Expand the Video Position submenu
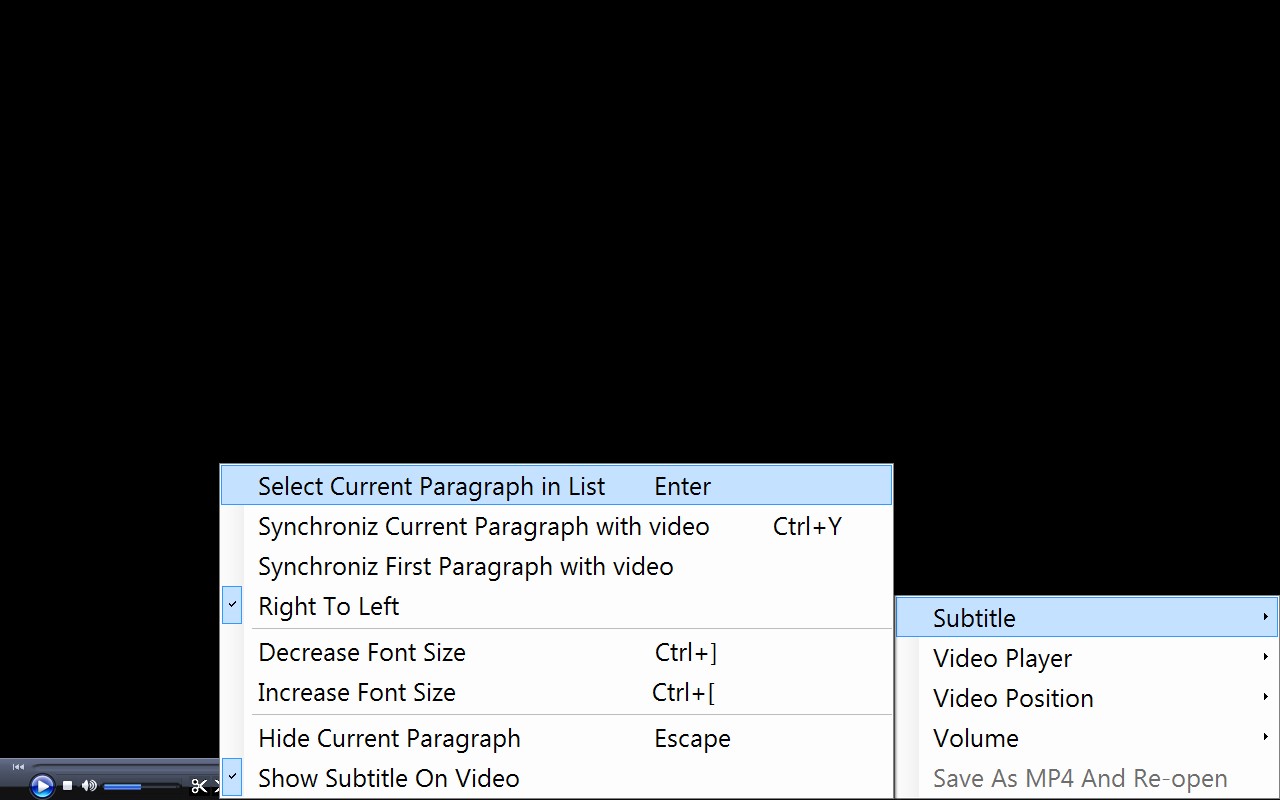 1266,697
